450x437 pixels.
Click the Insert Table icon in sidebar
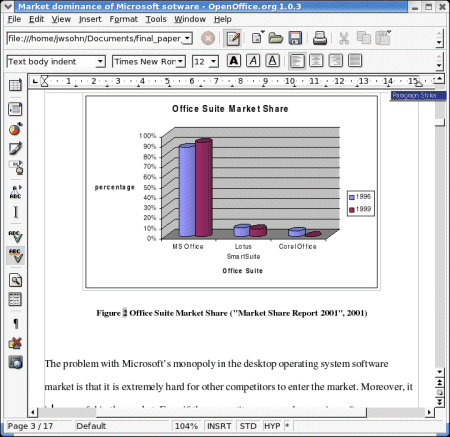(15, 85)
